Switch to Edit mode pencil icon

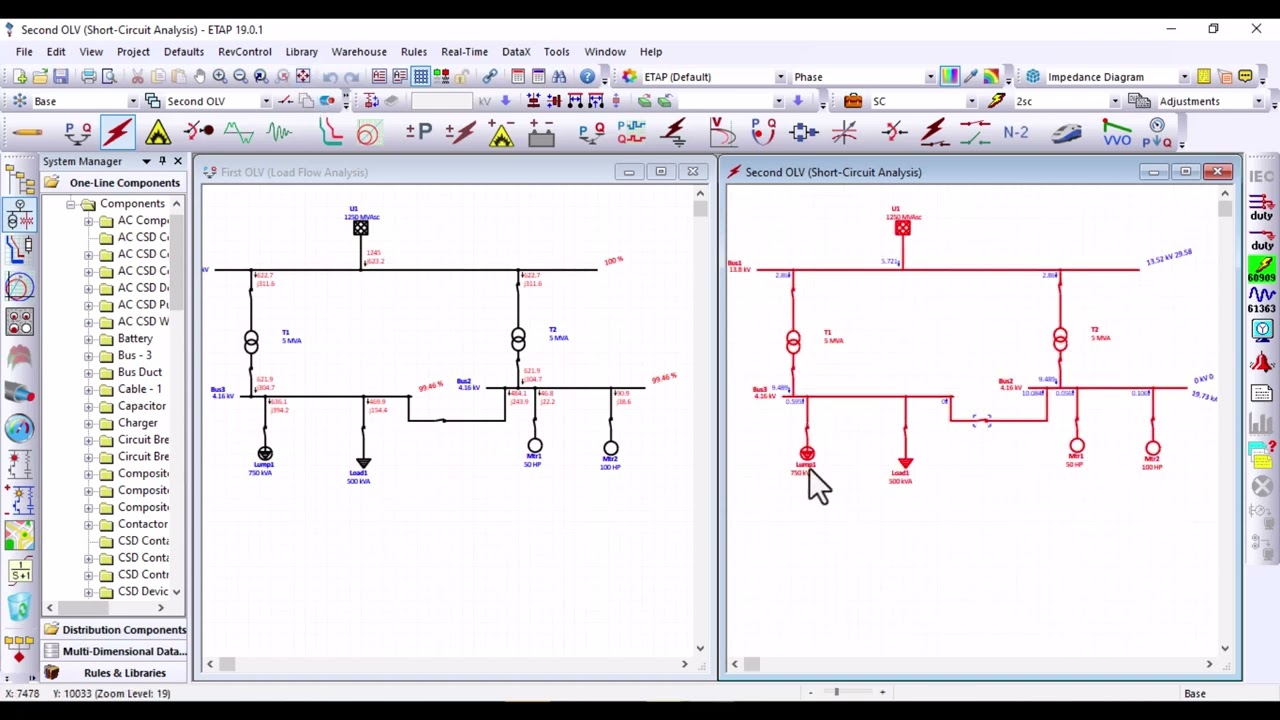pos(28,132)
